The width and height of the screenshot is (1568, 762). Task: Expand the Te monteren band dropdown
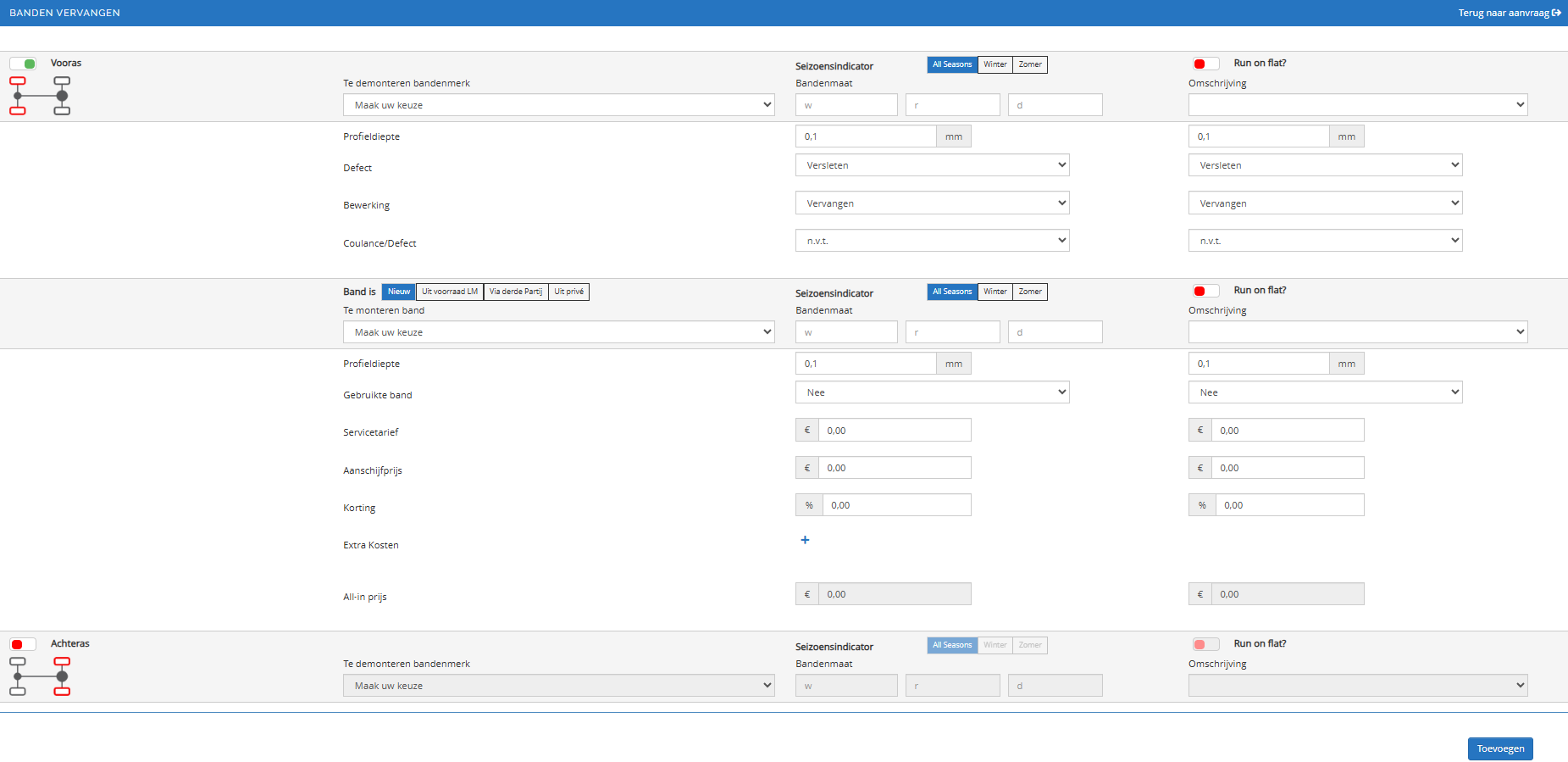click(558, 332)
